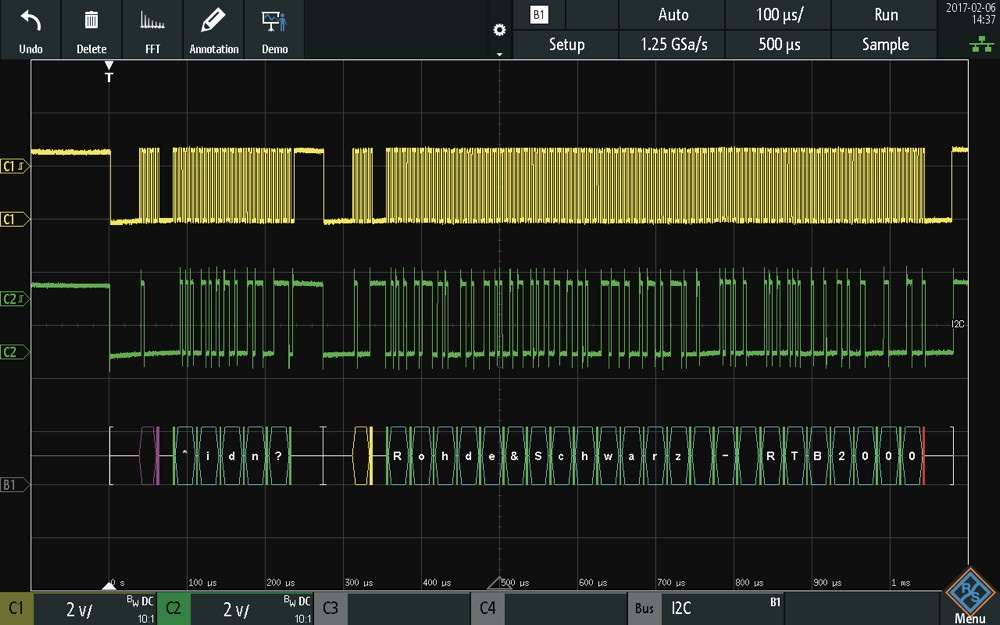Open C2 2 V/ vertical scale settings
1000x625 pixels.
click(251, 608)
